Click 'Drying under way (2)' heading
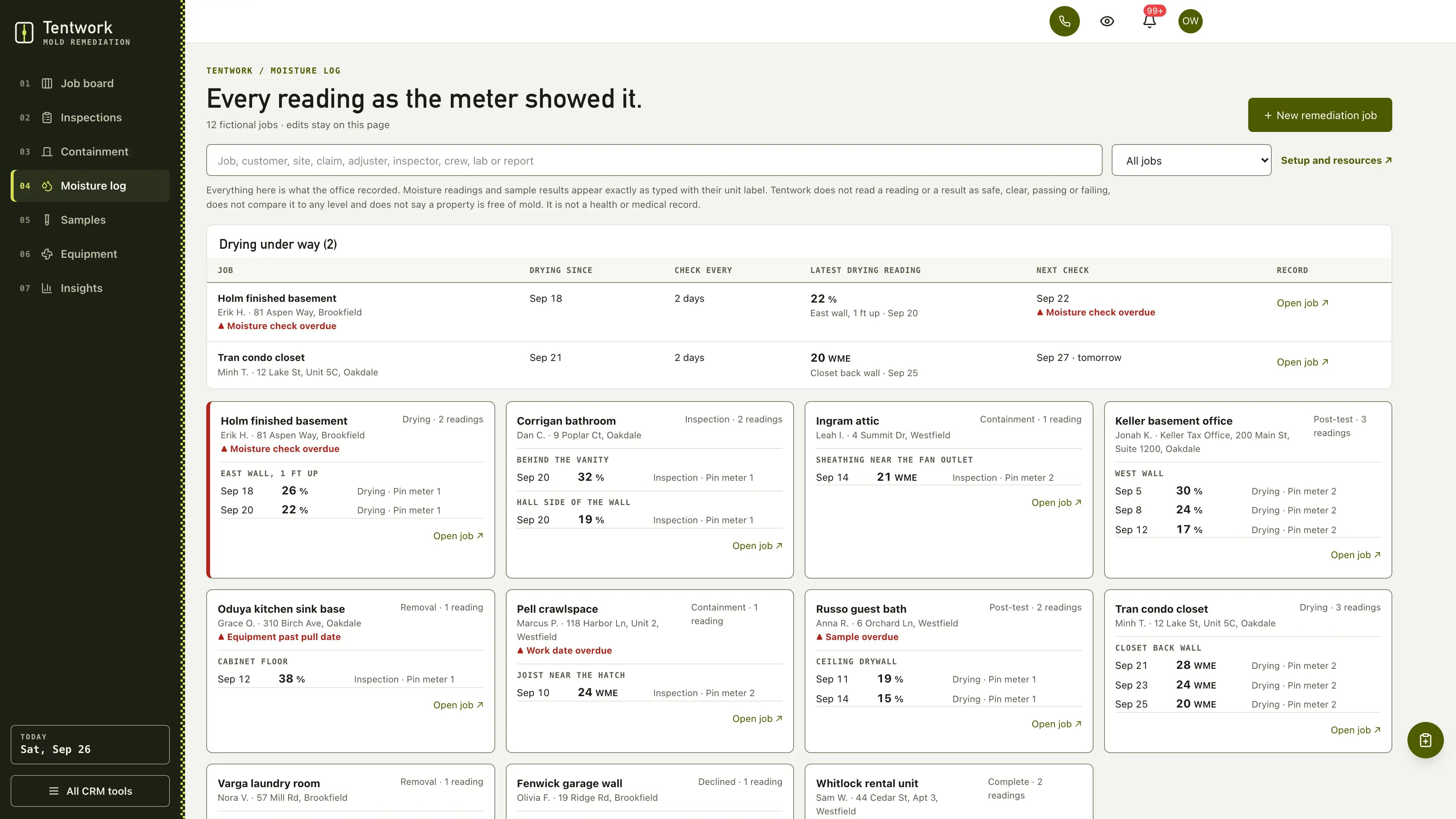This screenshot has width=1456, height=819. (x=278, y=244)
